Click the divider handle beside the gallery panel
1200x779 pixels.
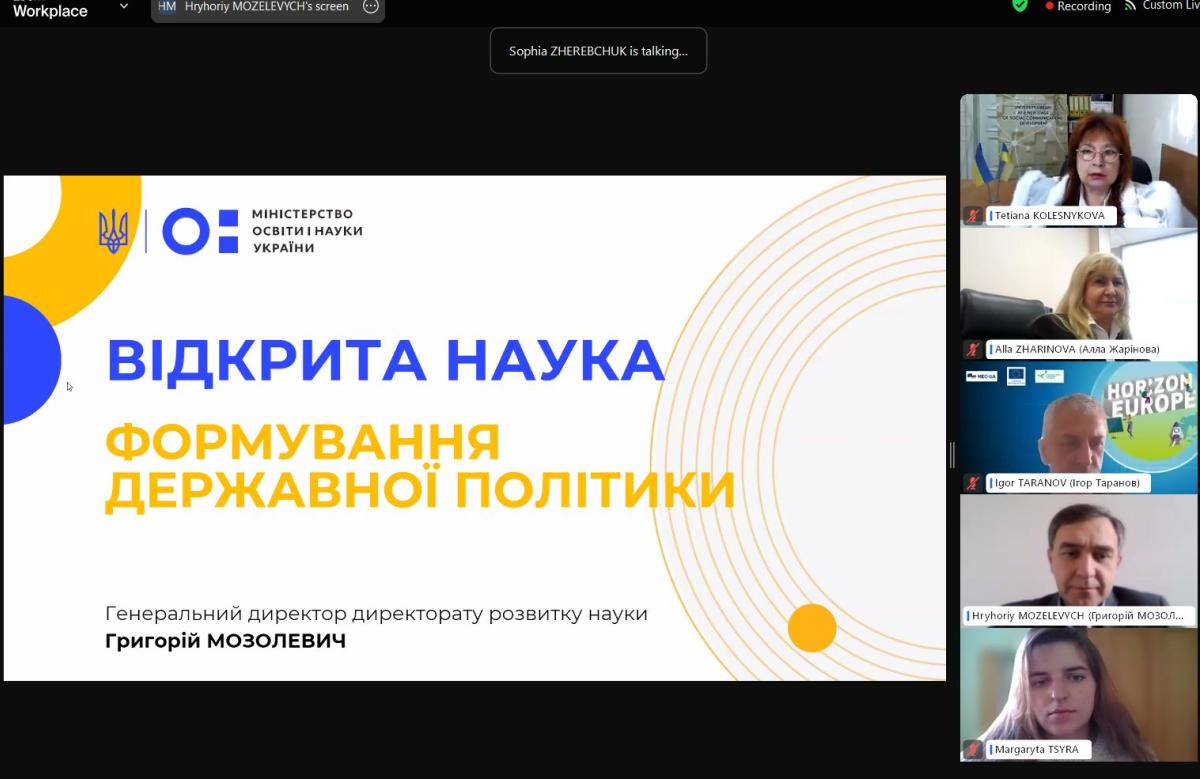[x=952, y=455]
